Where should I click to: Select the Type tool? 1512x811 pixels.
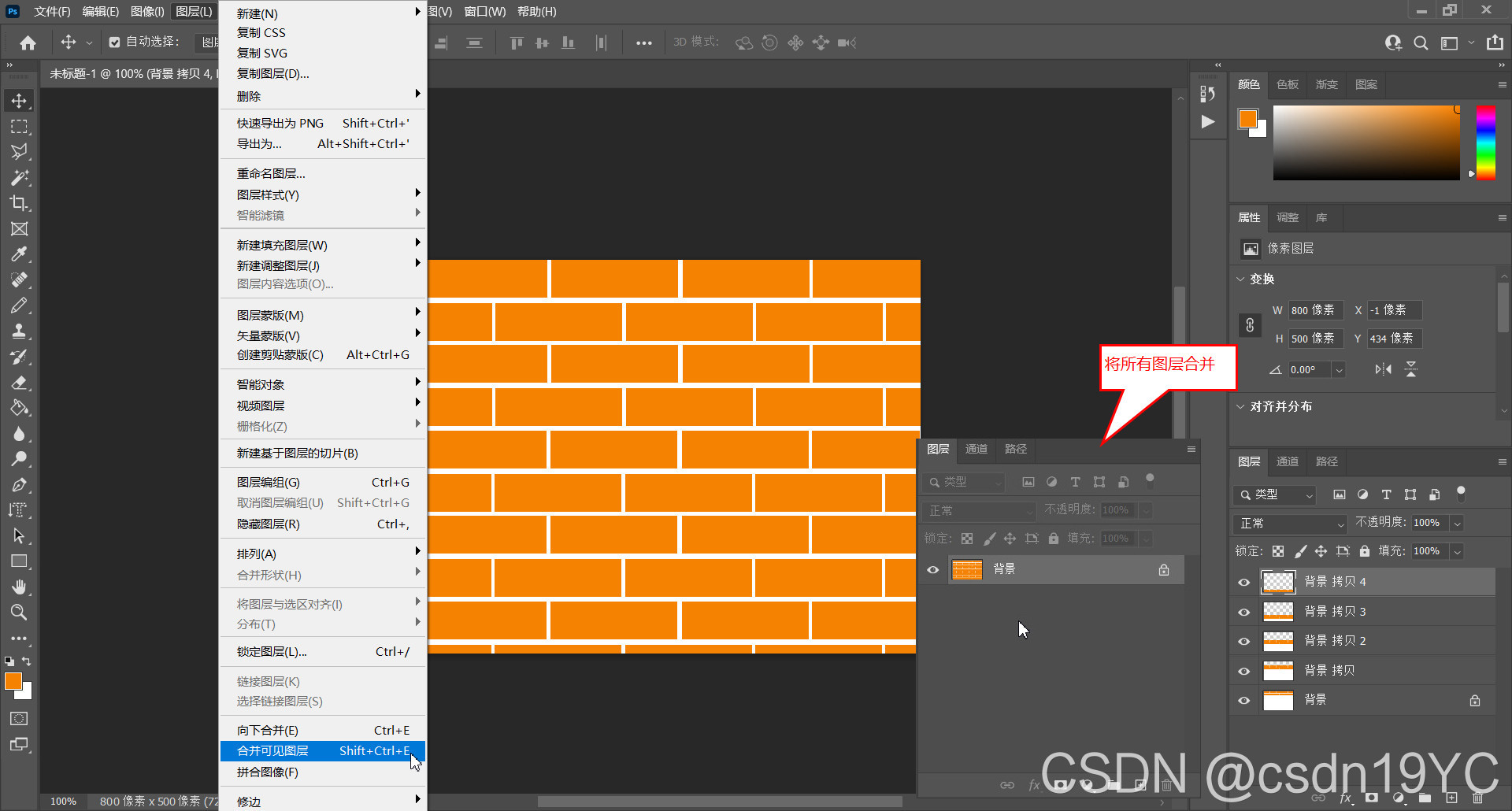pyautogui.click(x=19, y=510)
